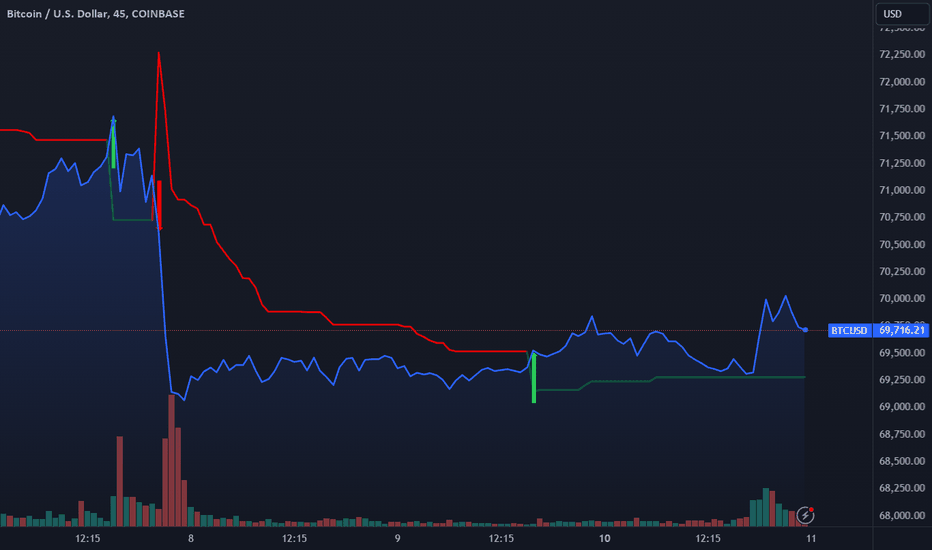Screen dimensions: 932x550
Task: Click the 72,000.00 price axis label
Action: (x=902, y=81)
